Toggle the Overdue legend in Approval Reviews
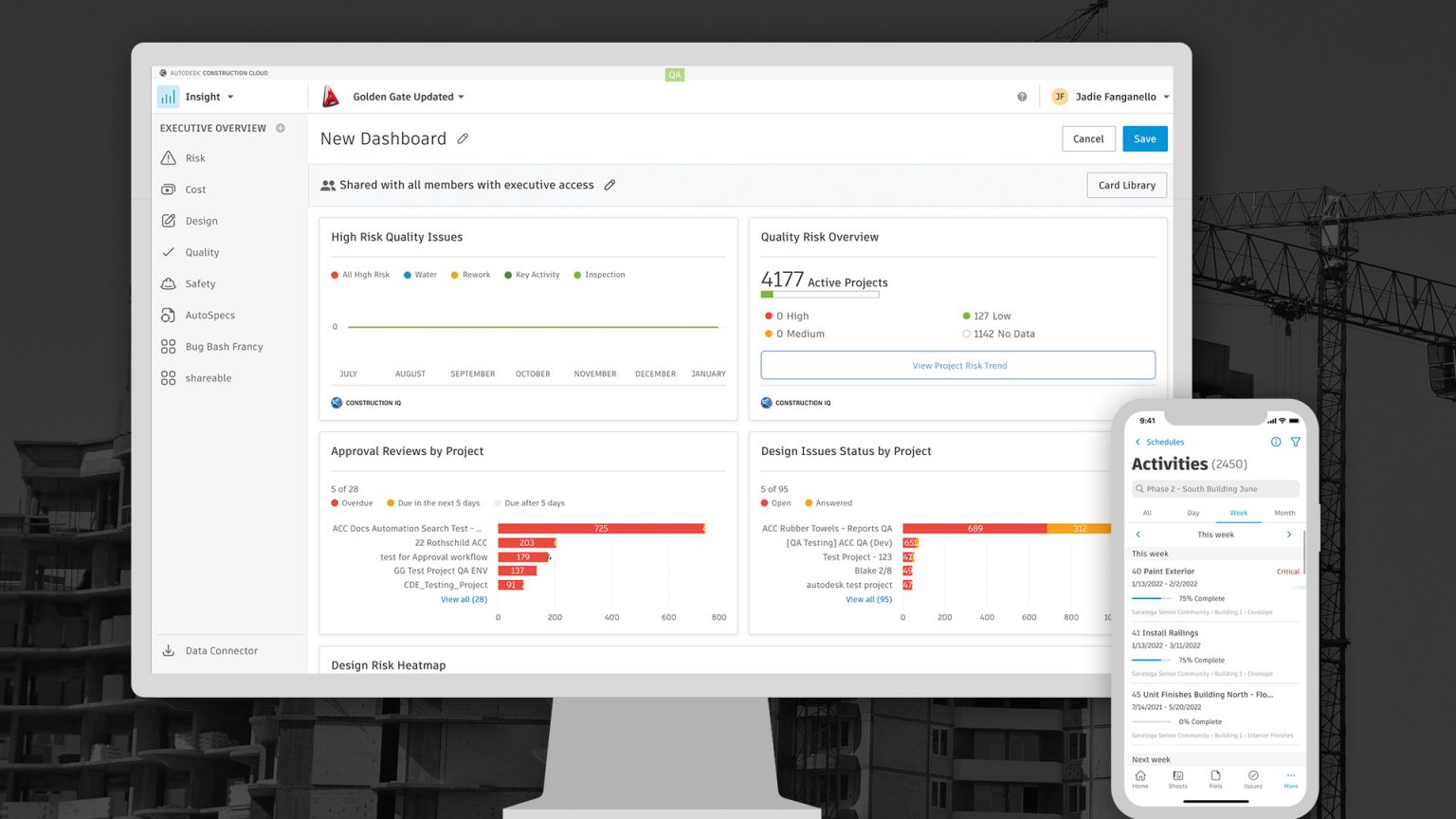 [352, 503]
